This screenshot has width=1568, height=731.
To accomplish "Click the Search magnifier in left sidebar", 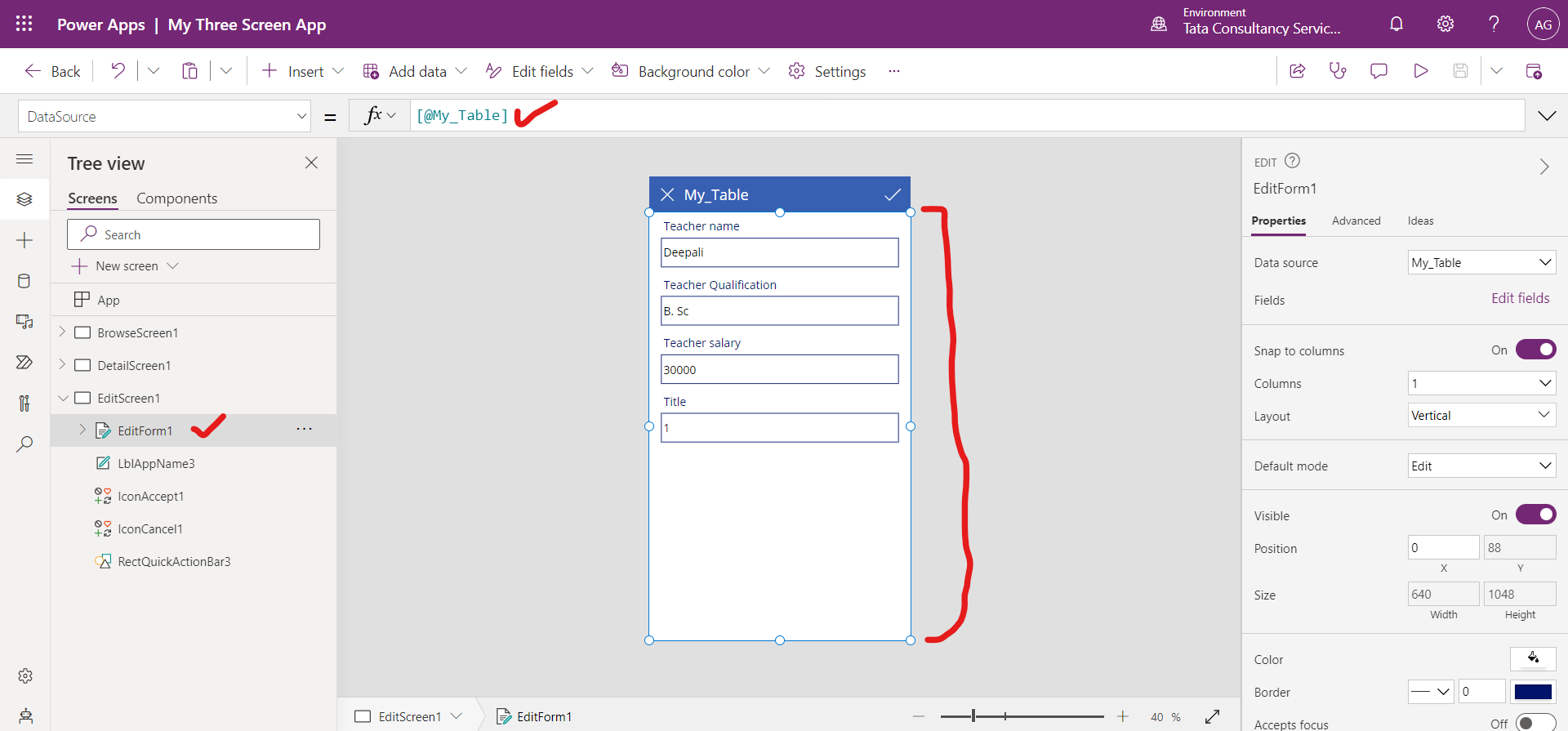I will [x=24, y=444].
